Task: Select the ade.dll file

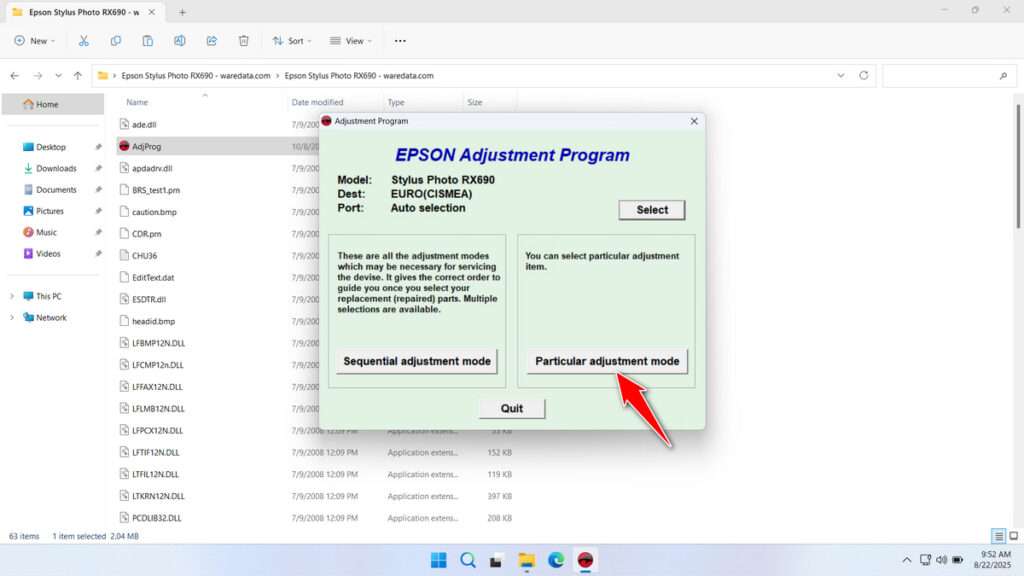Action: tap(144, 125)
